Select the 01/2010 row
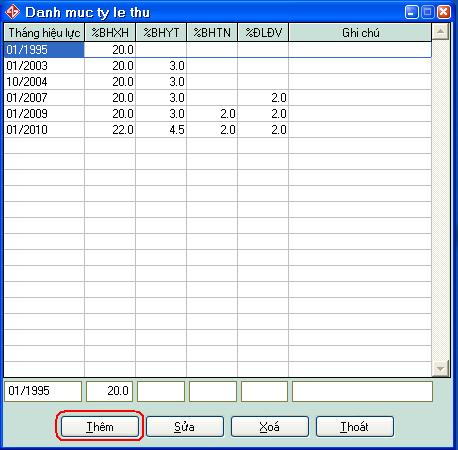The width and height of the screenshot is (458, 450). (x=218, y=130)
